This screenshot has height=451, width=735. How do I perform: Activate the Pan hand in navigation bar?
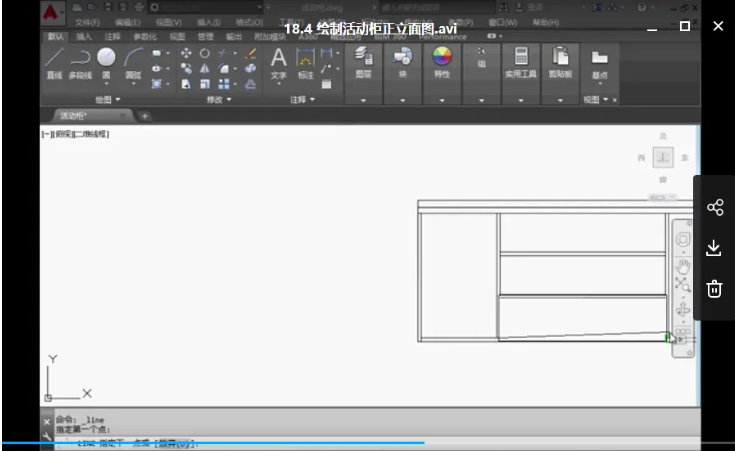(683, 266)
